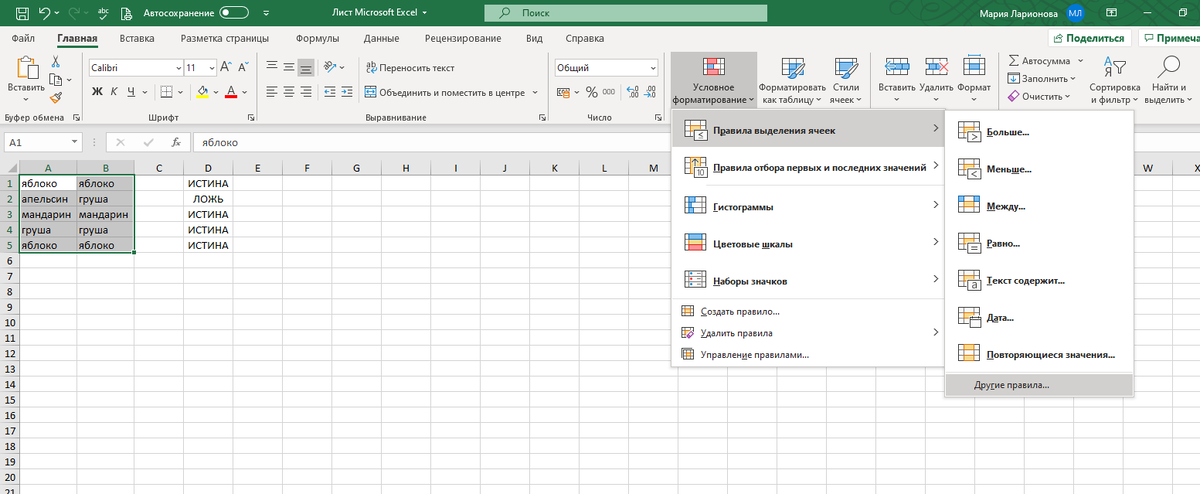1200x494 pixels.
Task: Choose the Больше... rule
Action: [x=1040, y=132]
